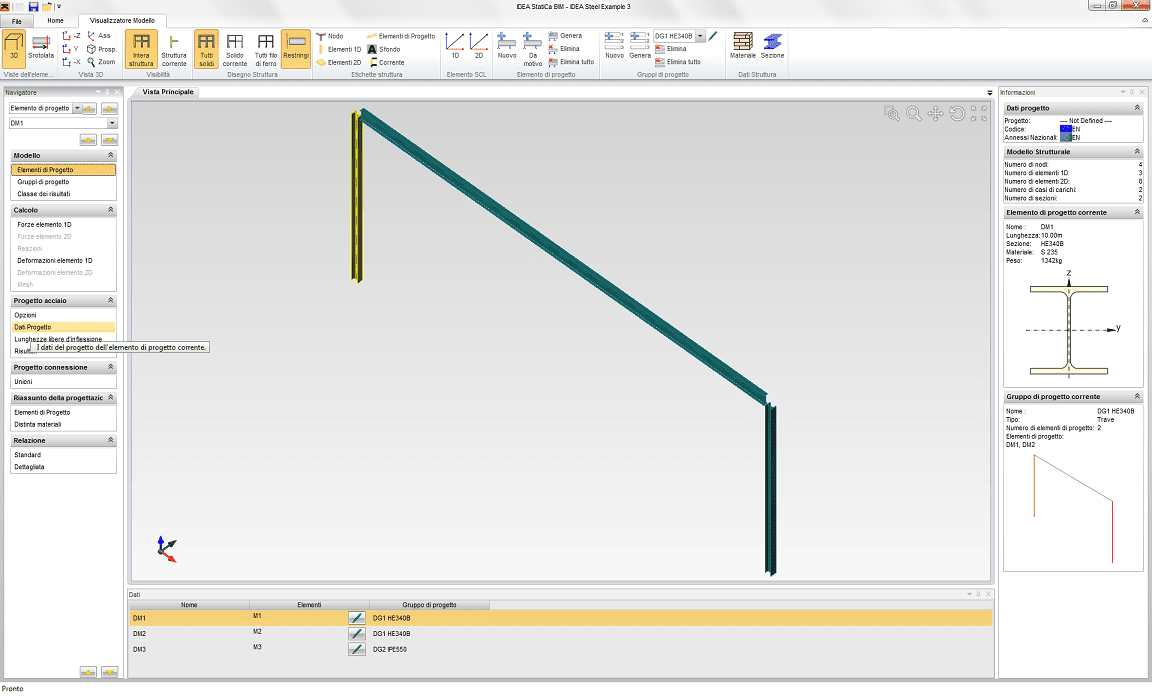Select Visualizzatore Modello ribbon tab
This screenshot has width=1152, height=696.
click(122, 21)
